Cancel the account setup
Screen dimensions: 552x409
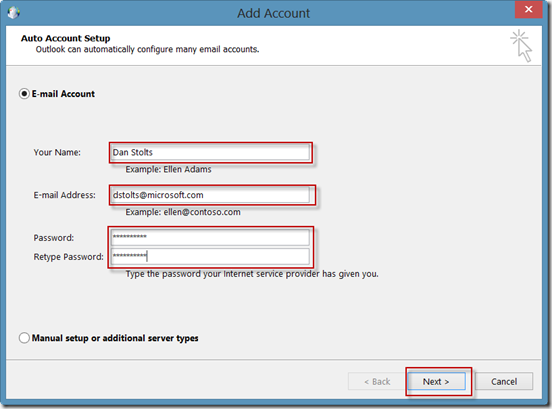tap(504, 382)
